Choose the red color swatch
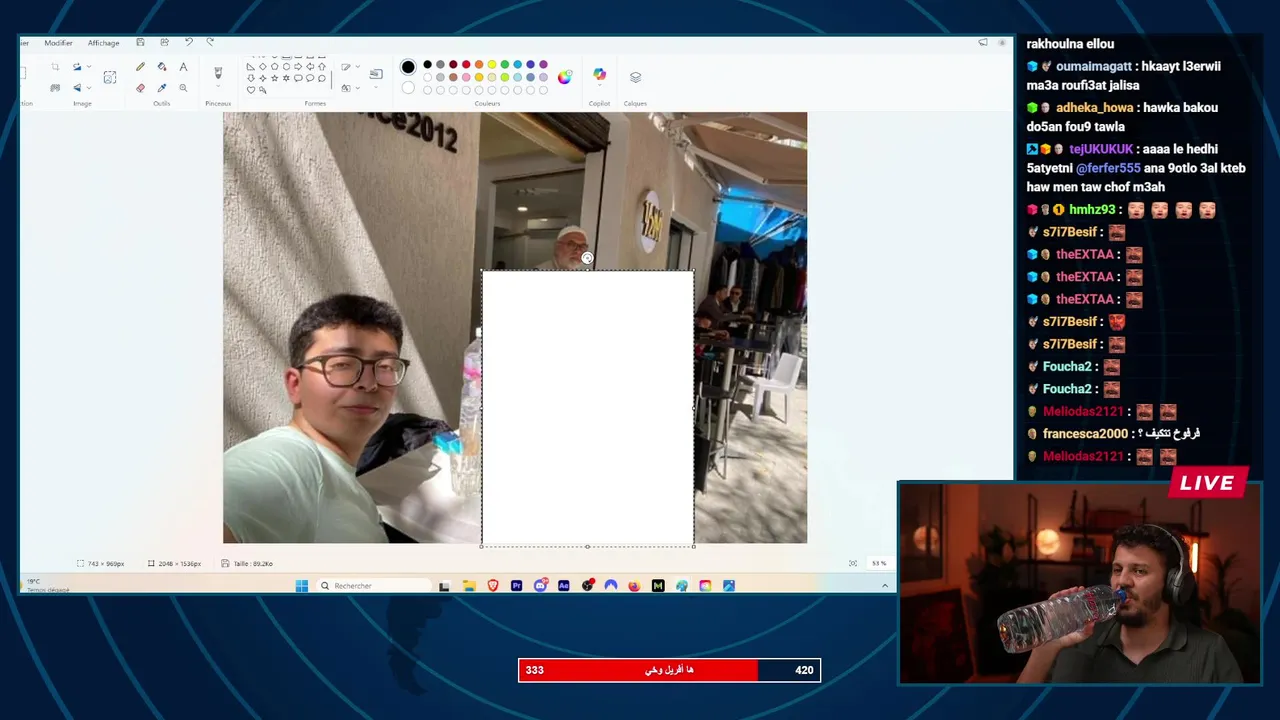The width and height of the screenshot is (1280, 720). (x=466, y=64)
